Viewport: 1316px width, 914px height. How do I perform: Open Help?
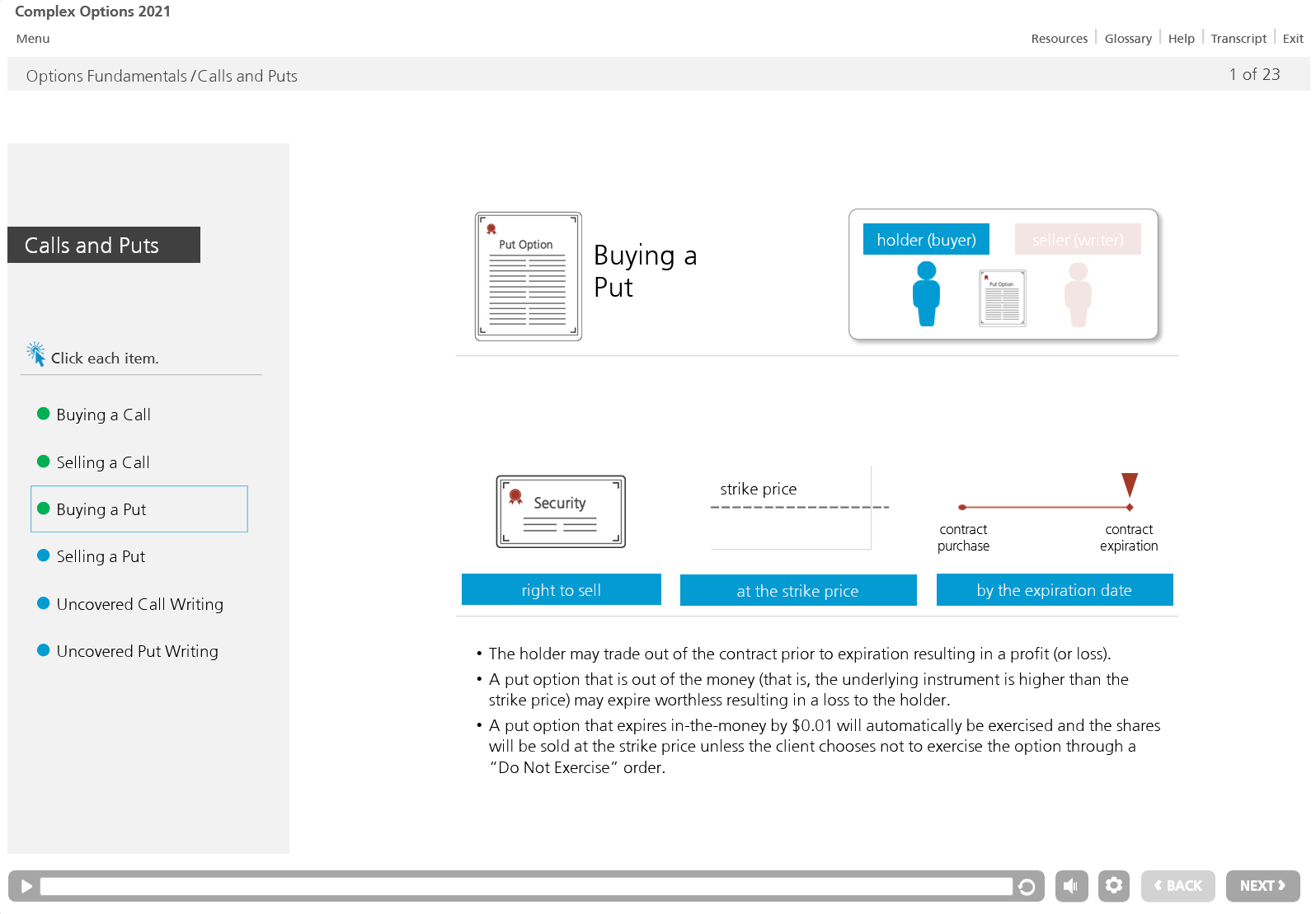pos(1181,39)
